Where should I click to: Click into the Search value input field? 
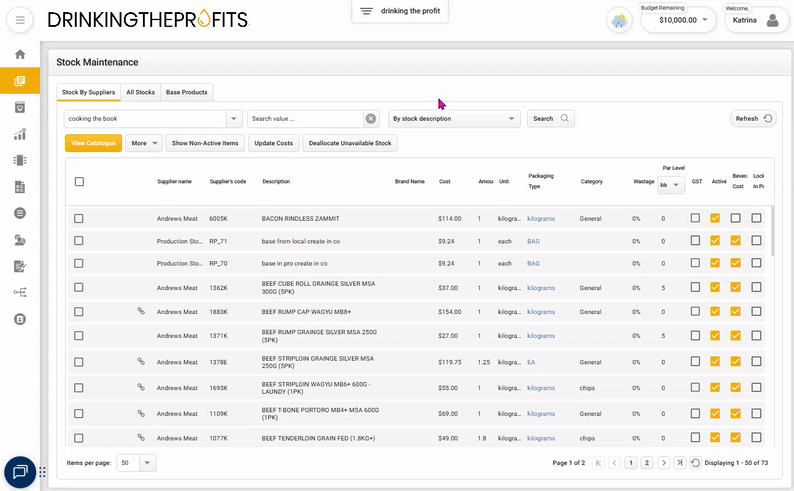click(x=304, y=118)
